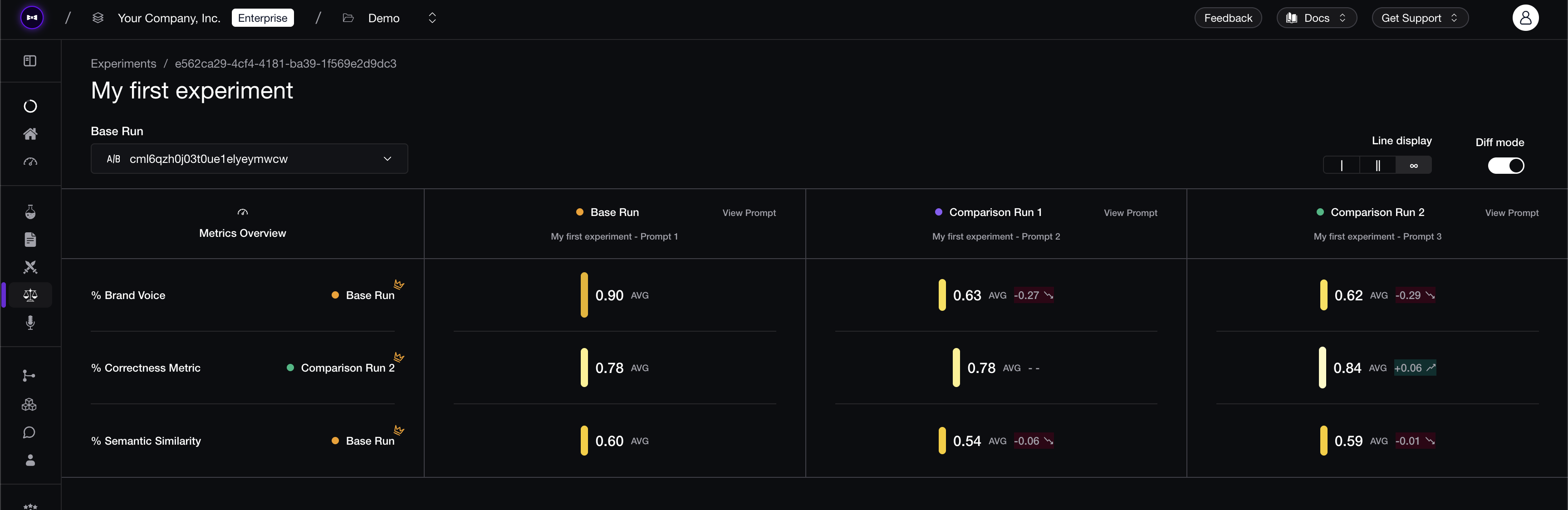This screenshot has height=510, width=1568.
Task: Open the crossed swords icon
Action: (30, 267)
